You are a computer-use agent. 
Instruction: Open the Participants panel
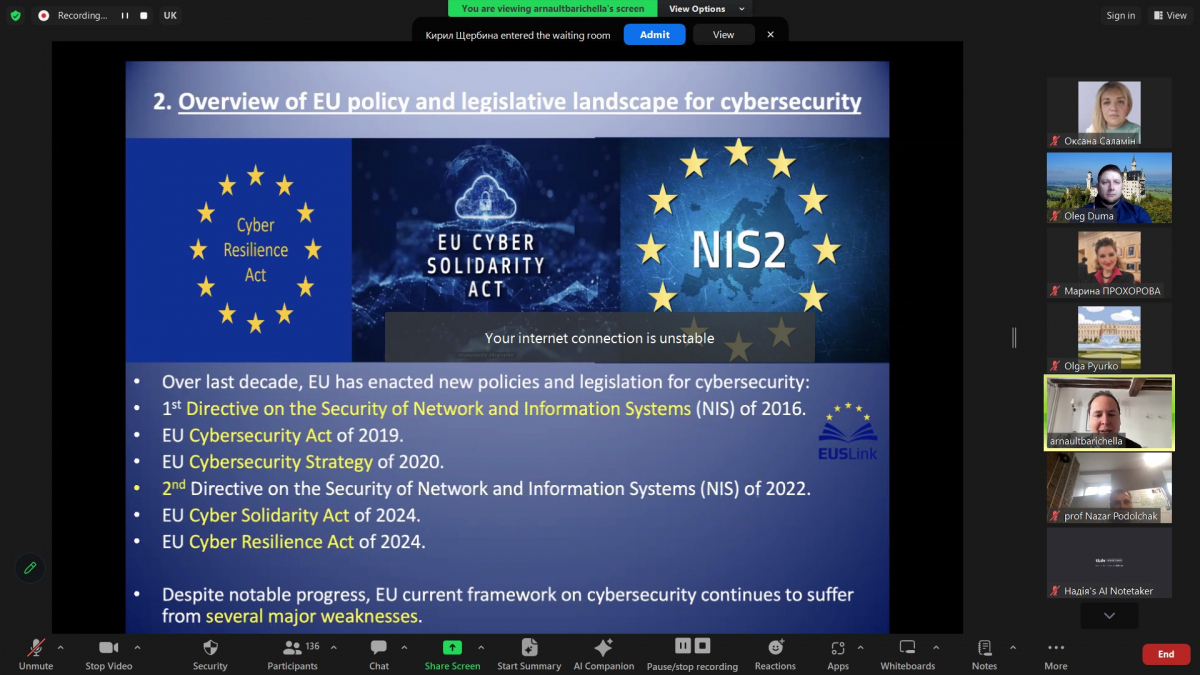tap(292, 654)
